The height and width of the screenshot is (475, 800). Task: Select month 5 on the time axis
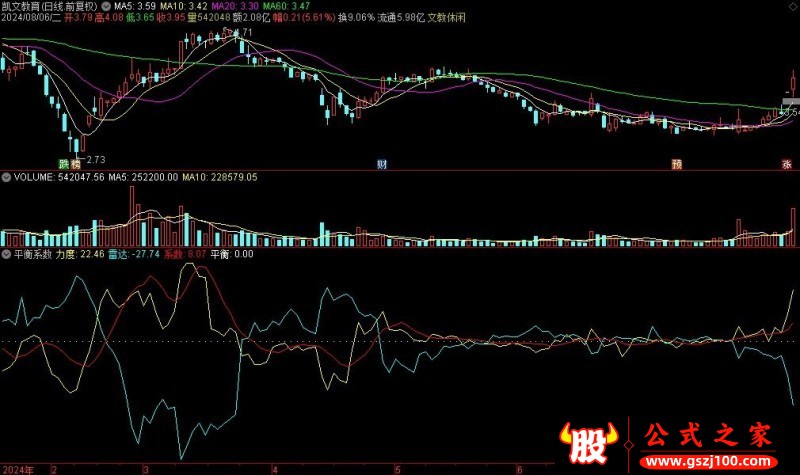pyautogui.click(x=397, y=470)
